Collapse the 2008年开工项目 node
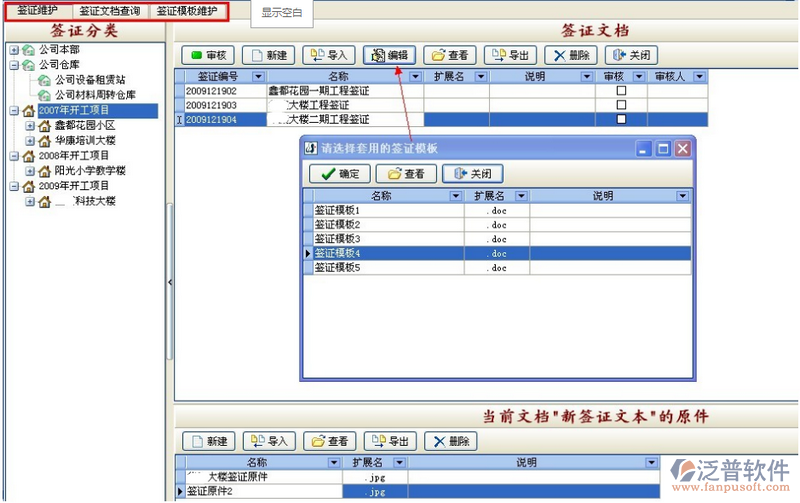The width and height of the screenshot is (800, 503). tap(14, 156)
